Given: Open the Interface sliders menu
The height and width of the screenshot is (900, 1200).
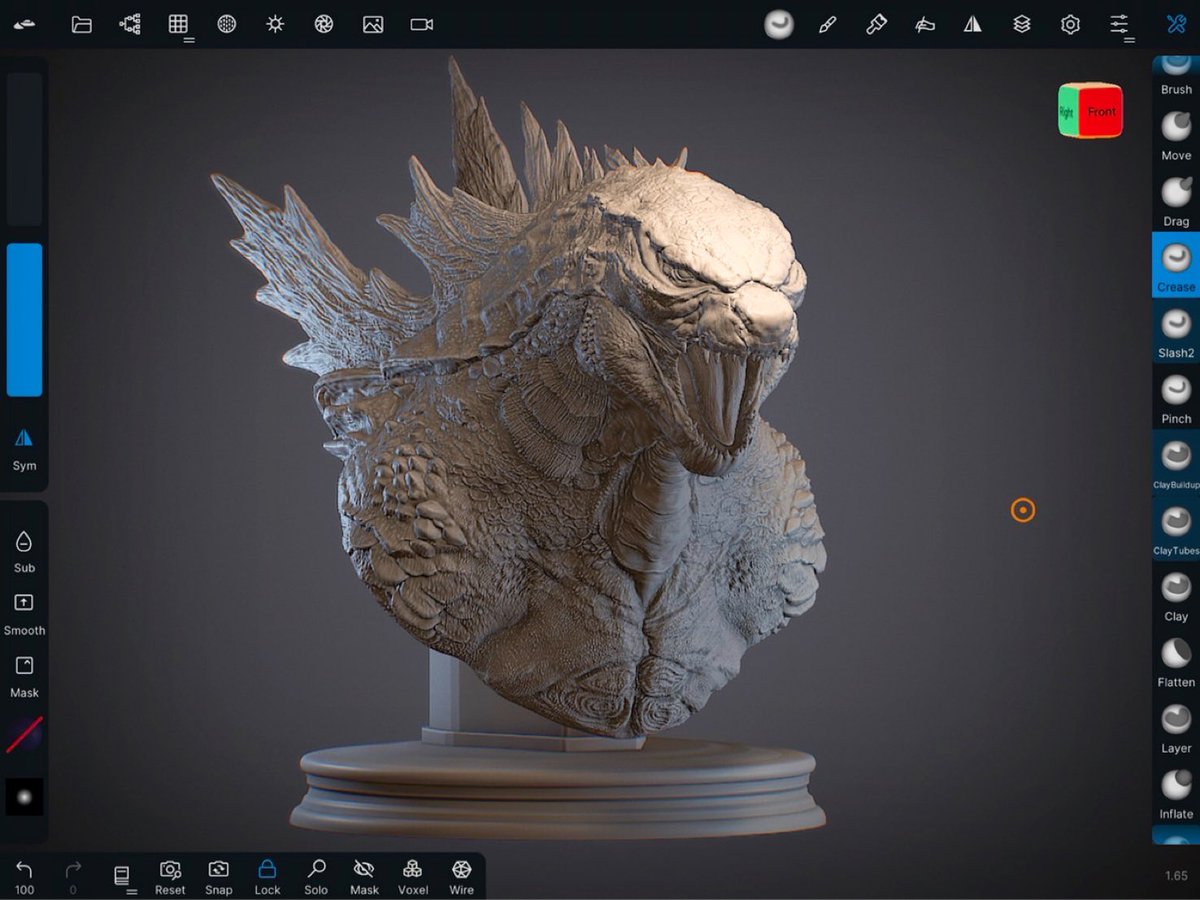Looking at the screenshot, I should (1120, 25).
